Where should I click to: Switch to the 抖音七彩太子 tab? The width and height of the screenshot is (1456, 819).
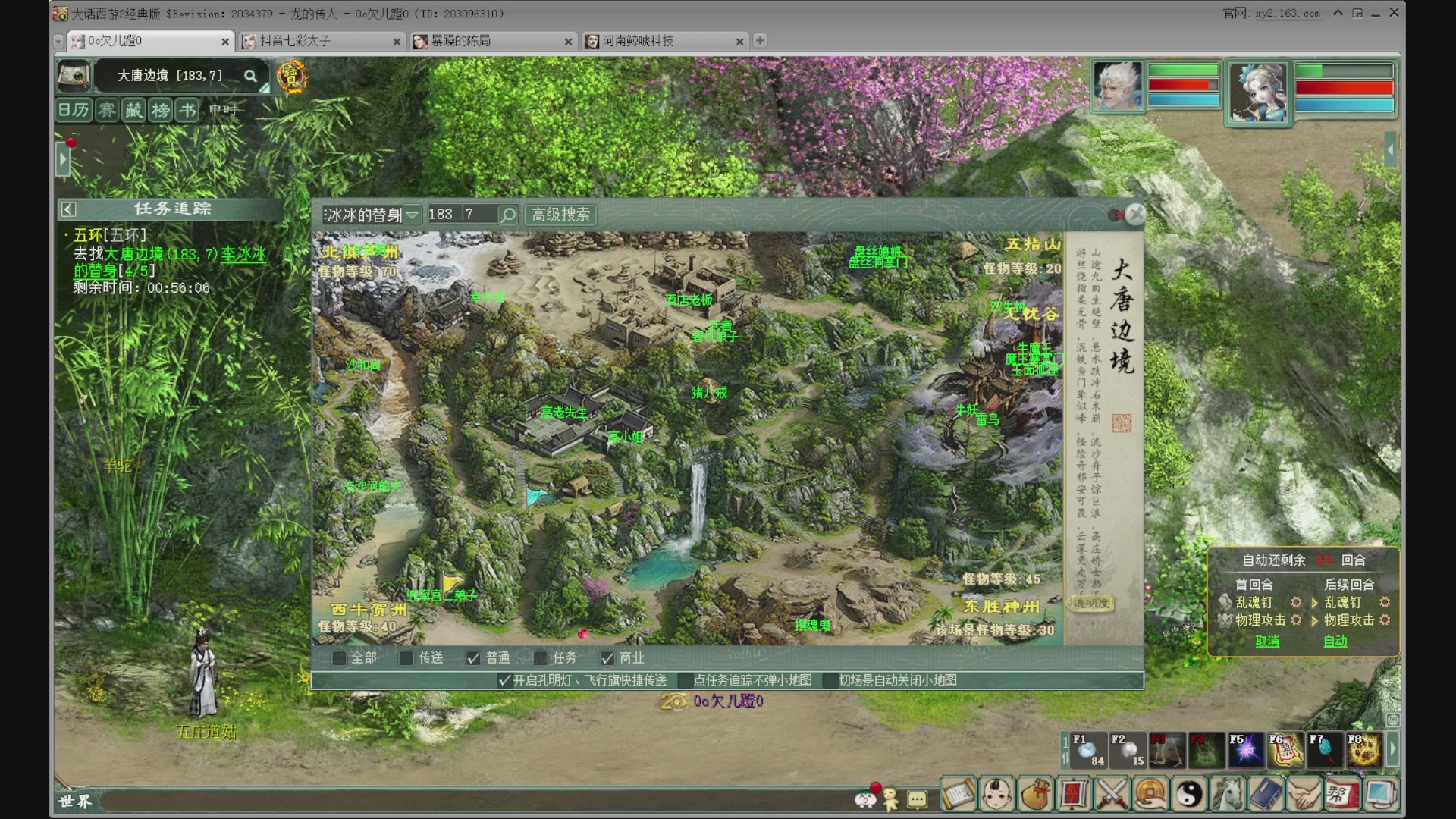tap(321, 41)
